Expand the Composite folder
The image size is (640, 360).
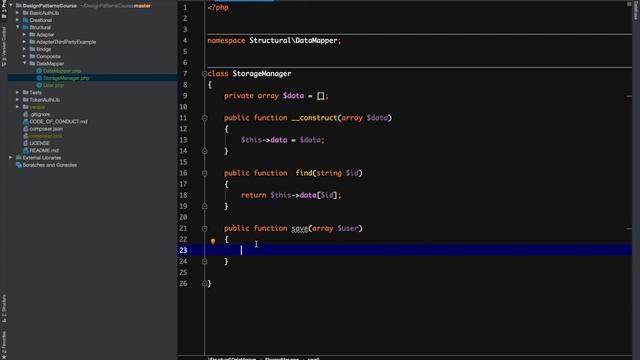24,56
